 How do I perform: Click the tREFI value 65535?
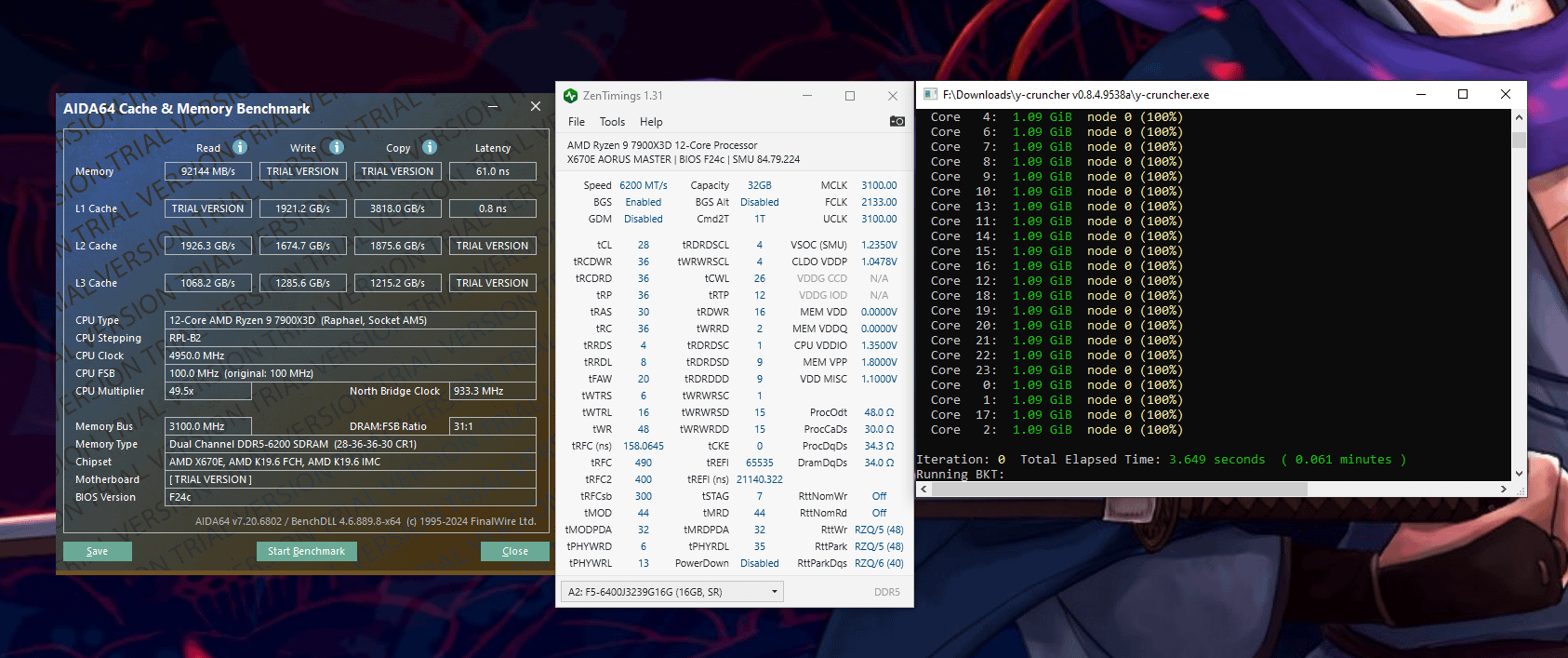[760, 463]
